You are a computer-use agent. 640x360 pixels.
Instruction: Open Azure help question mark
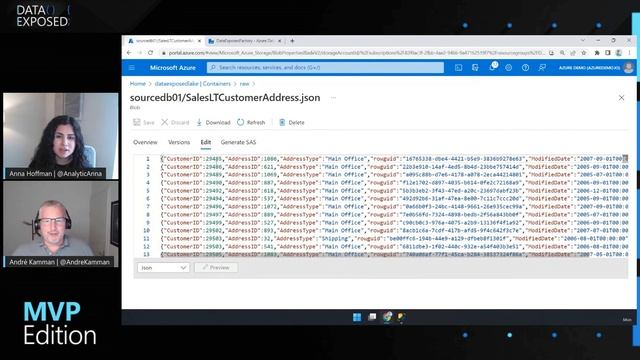coord(525,68)
